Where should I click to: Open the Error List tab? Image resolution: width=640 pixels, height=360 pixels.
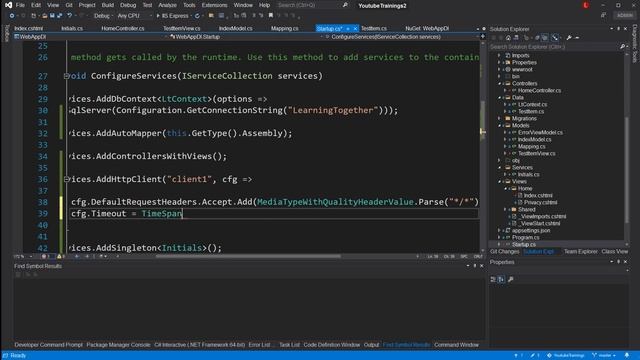point(260,345)
